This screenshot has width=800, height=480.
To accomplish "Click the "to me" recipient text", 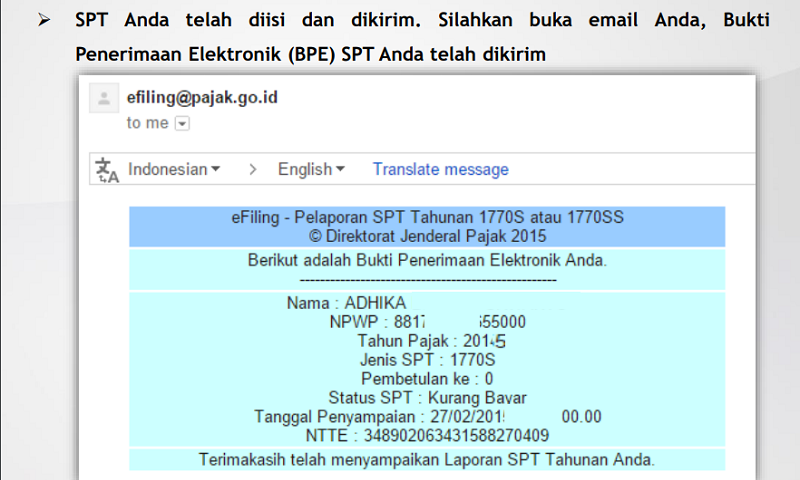I will [147, 123].
